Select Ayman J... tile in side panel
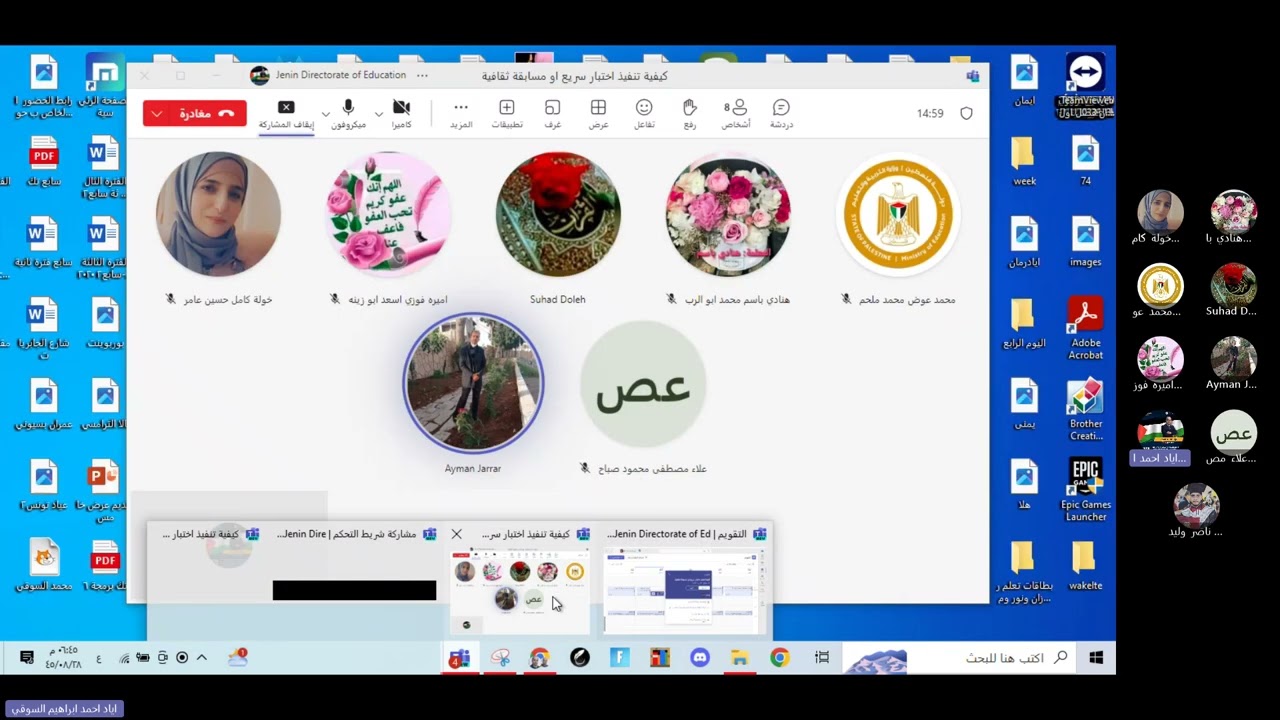The height and width of the screenshot is (720, 1280). [x=1233, y=365]
